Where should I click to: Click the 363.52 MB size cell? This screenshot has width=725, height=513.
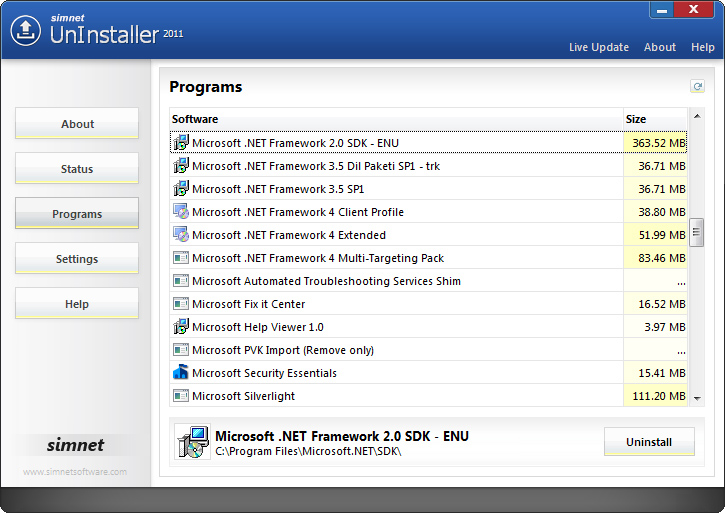(x=655, y=142)
